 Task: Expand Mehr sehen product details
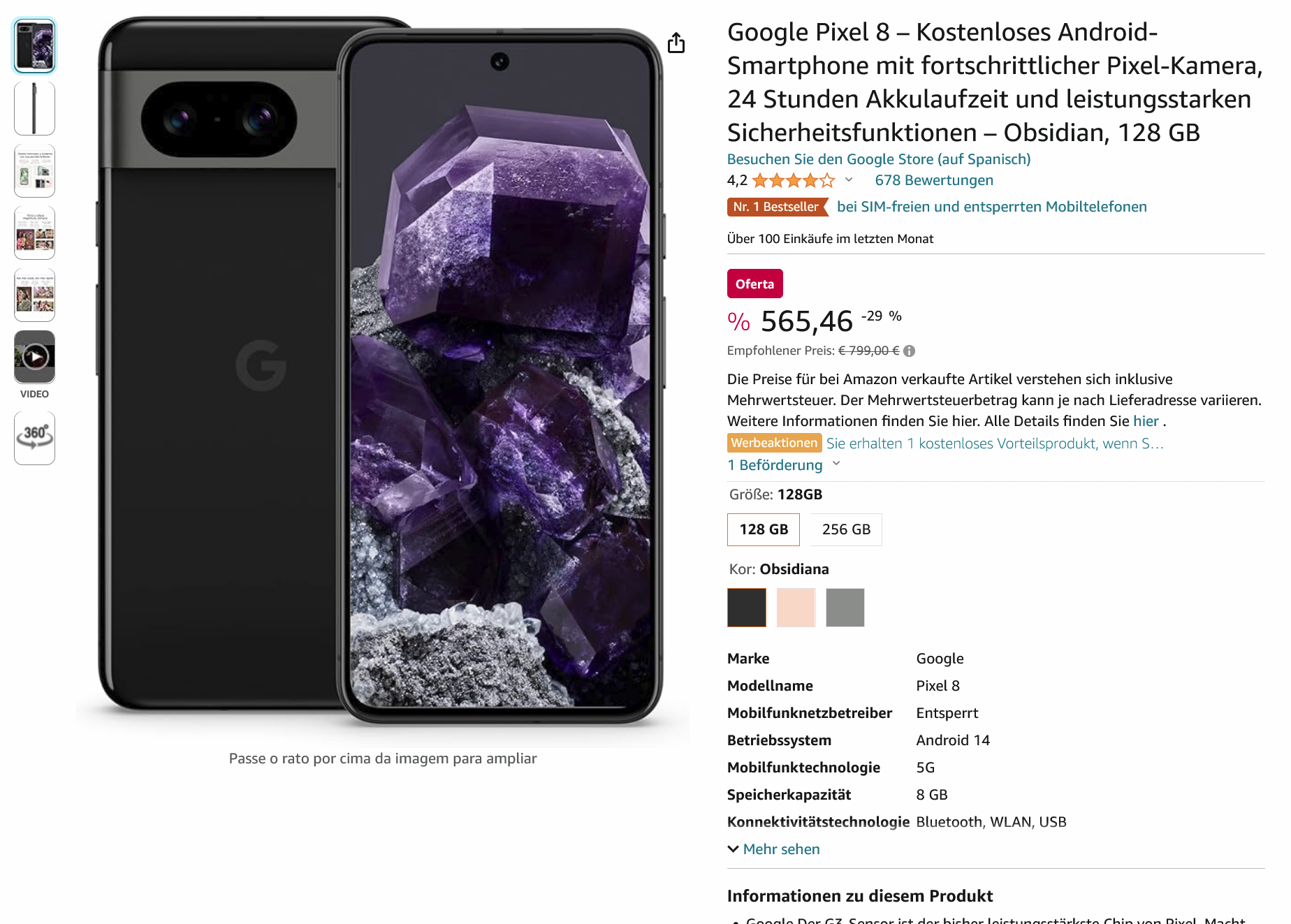tap(774, 849)
